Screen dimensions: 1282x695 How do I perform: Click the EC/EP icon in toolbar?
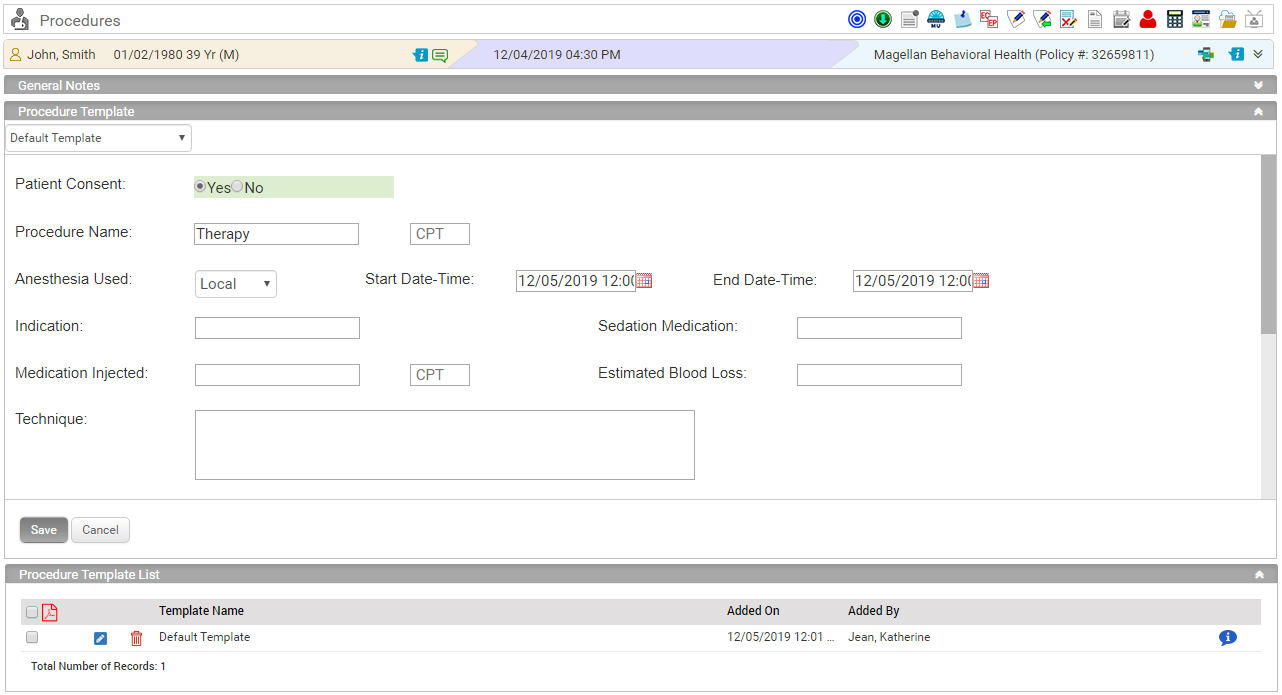click(989, 19)
